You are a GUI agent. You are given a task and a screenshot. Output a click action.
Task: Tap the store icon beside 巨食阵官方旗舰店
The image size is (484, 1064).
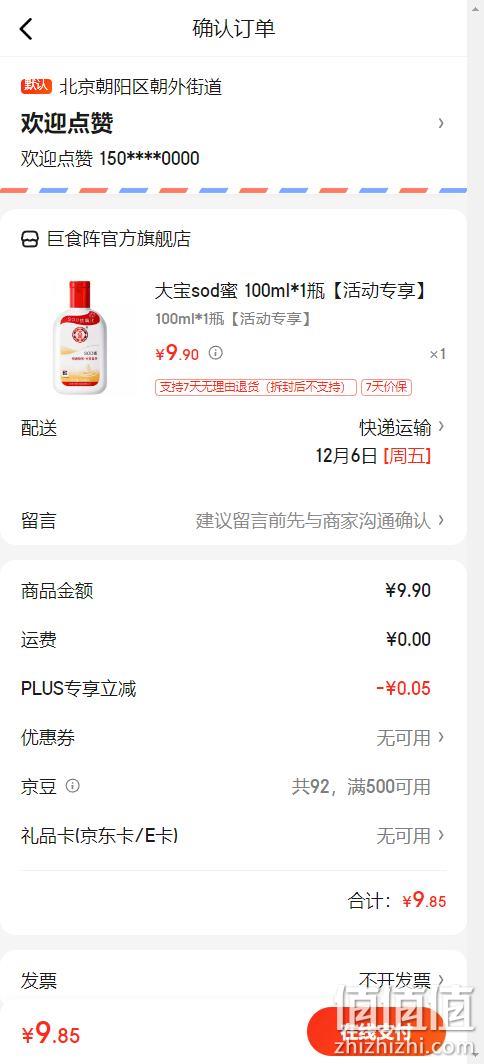[x=30, y=239]
